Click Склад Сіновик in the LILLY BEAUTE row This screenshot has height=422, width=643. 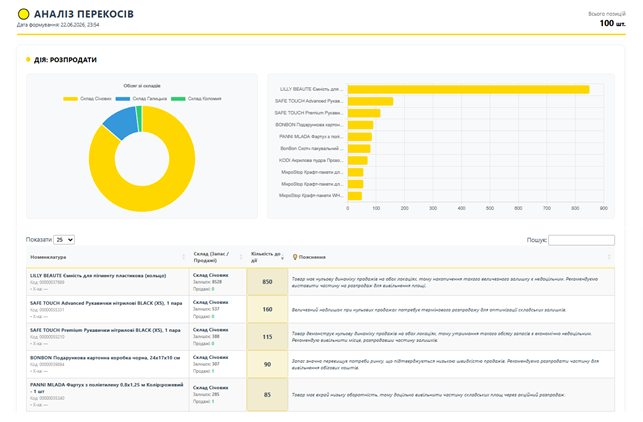coord(210,275)
